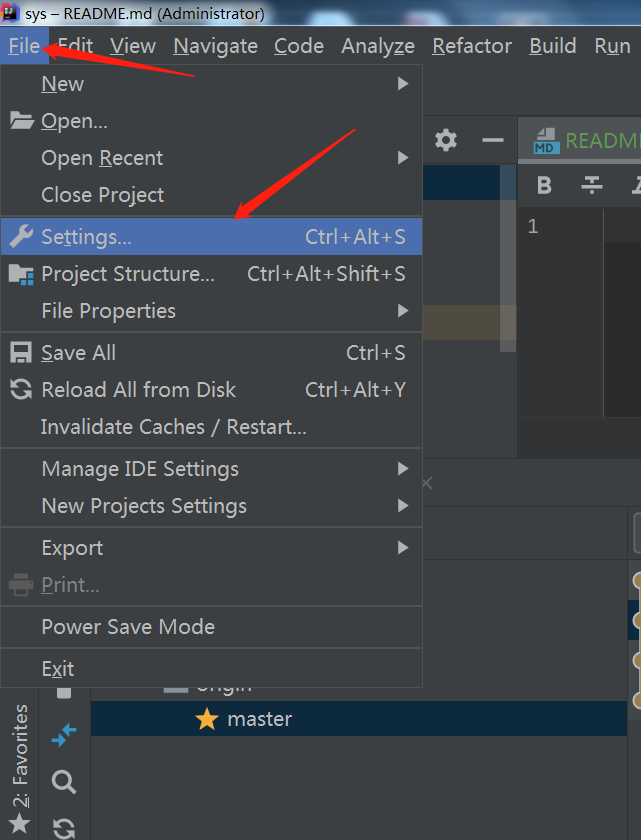
Task: Select the master branch entry
Action: (x=260, y=718)
